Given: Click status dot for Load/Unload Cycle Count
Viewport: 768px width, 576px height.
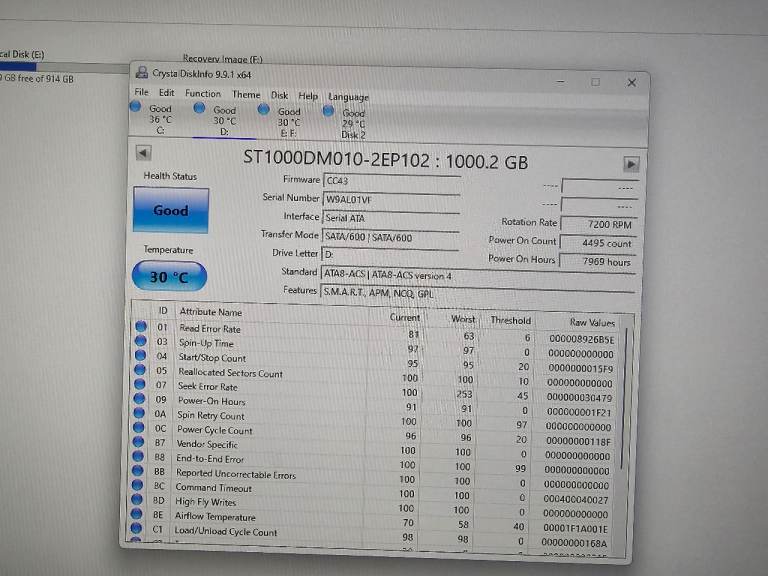Looking at the screenshot, I should (136, 528).
